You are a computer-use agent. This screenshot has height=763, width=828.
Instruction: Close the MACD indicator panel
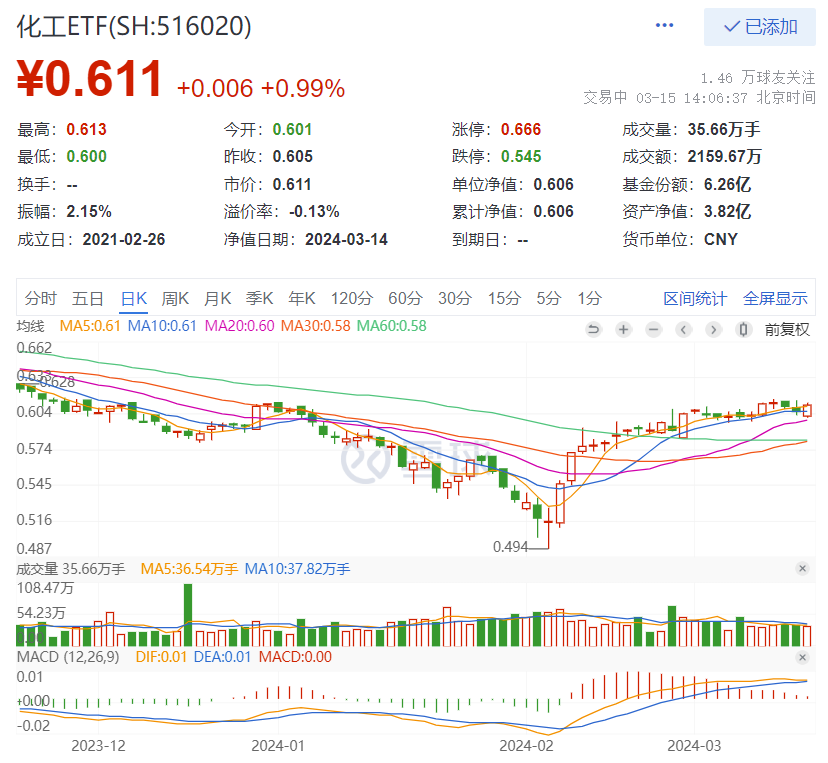803,658
